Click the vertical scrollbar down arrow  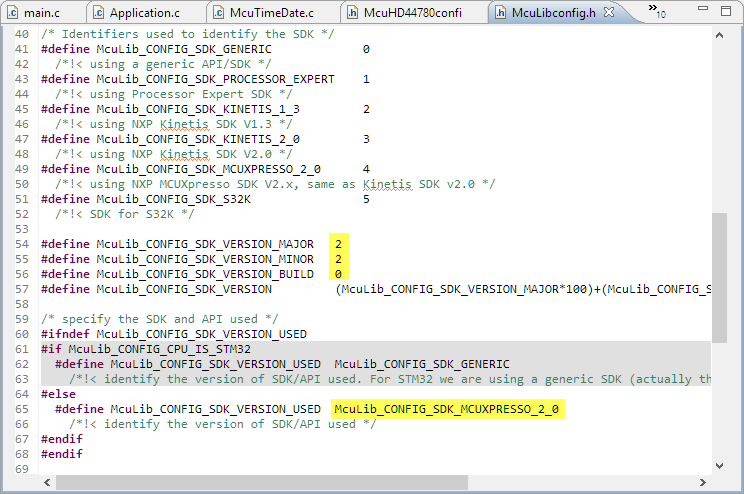point(719,465)
